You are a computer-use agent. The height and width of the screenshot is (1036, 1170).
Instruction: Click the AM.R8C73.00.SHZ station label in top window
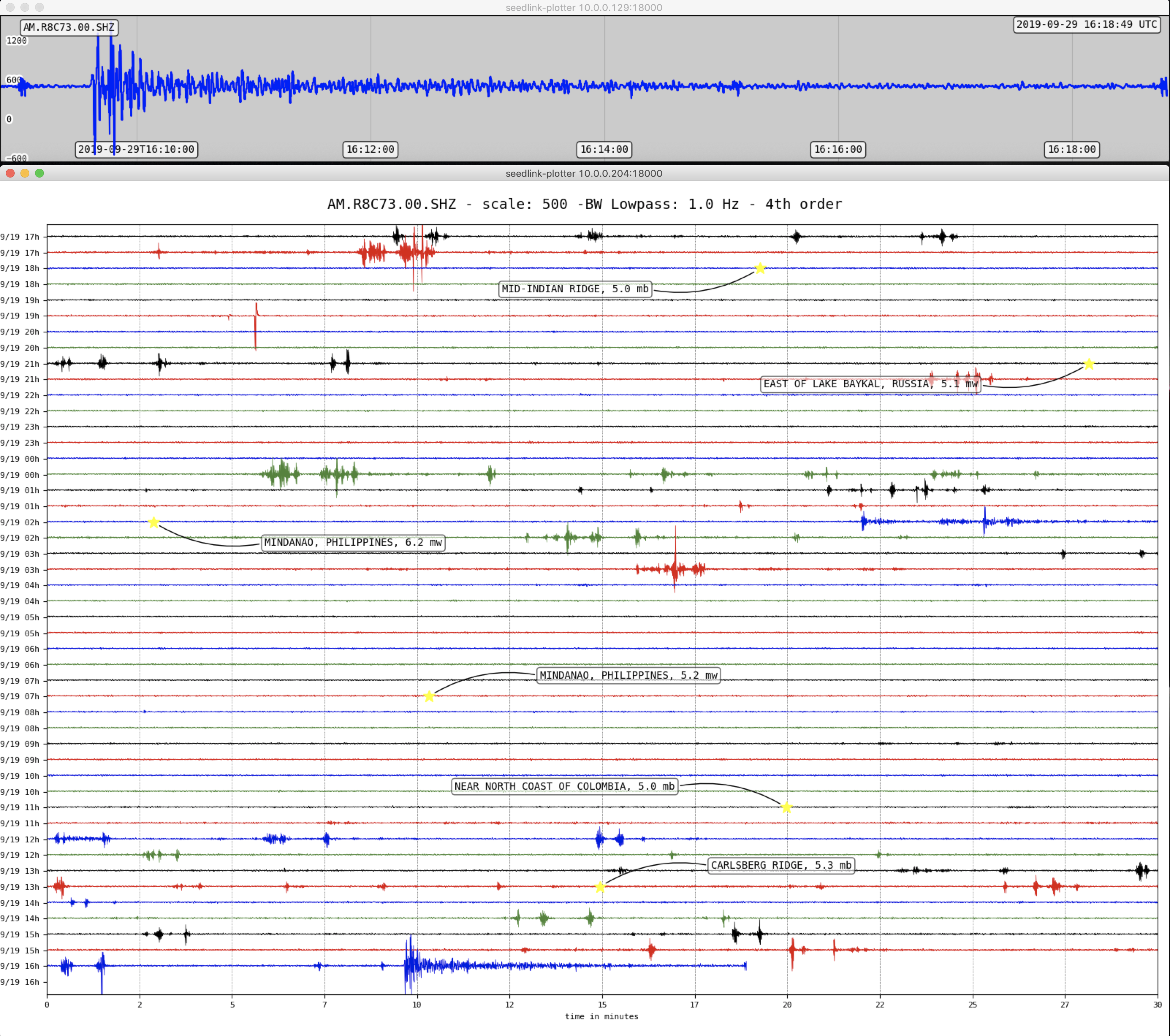click(x=69, y=27)
